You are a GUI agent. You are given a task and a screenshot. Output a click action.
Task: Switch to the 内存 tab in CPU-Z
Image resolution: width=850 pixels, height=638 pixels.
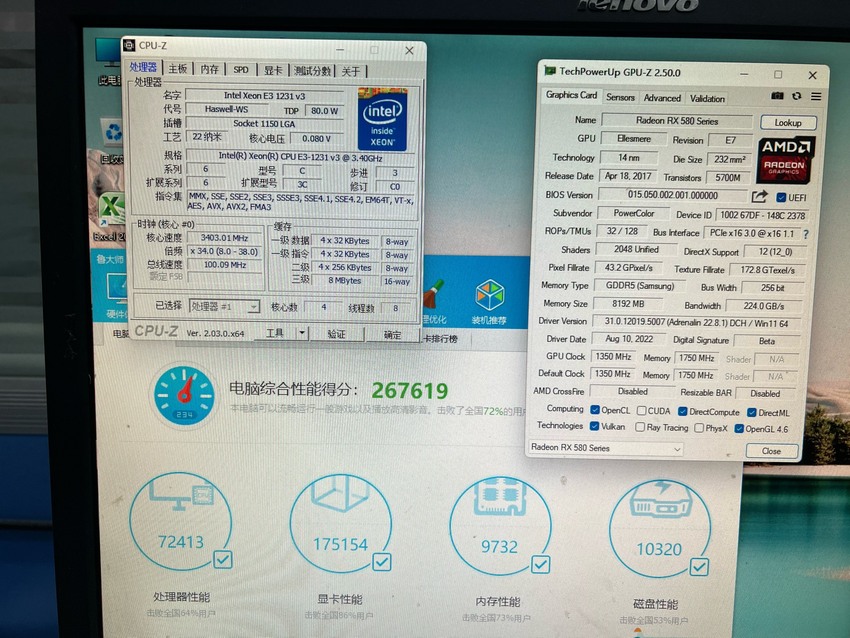click(209, 69)
